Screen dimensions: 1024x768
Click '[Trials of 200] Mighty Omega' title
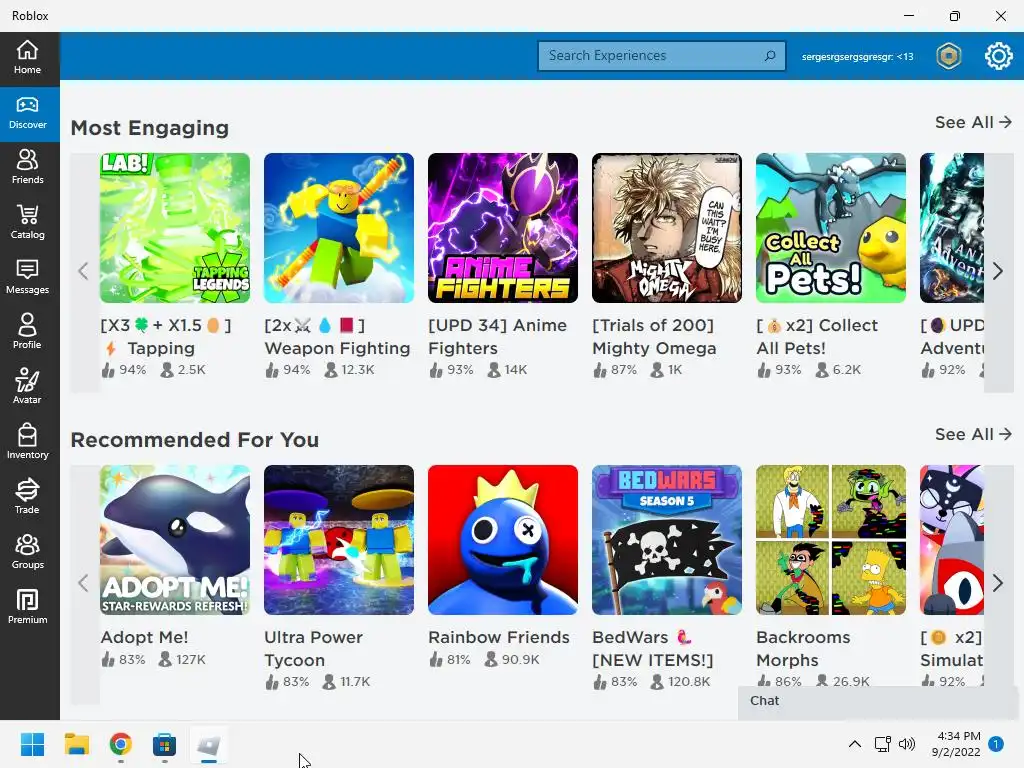tap(654, 336)
